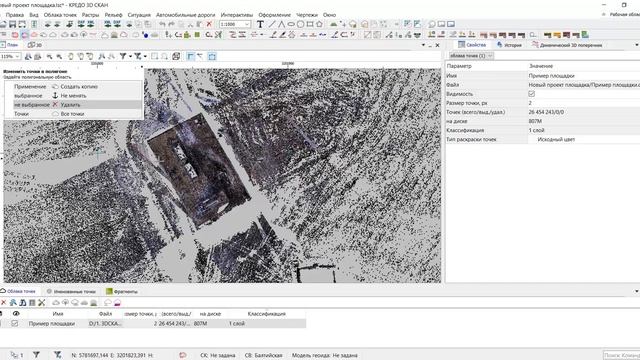
Task: Switch to the История tab
Action: (509, 44)
